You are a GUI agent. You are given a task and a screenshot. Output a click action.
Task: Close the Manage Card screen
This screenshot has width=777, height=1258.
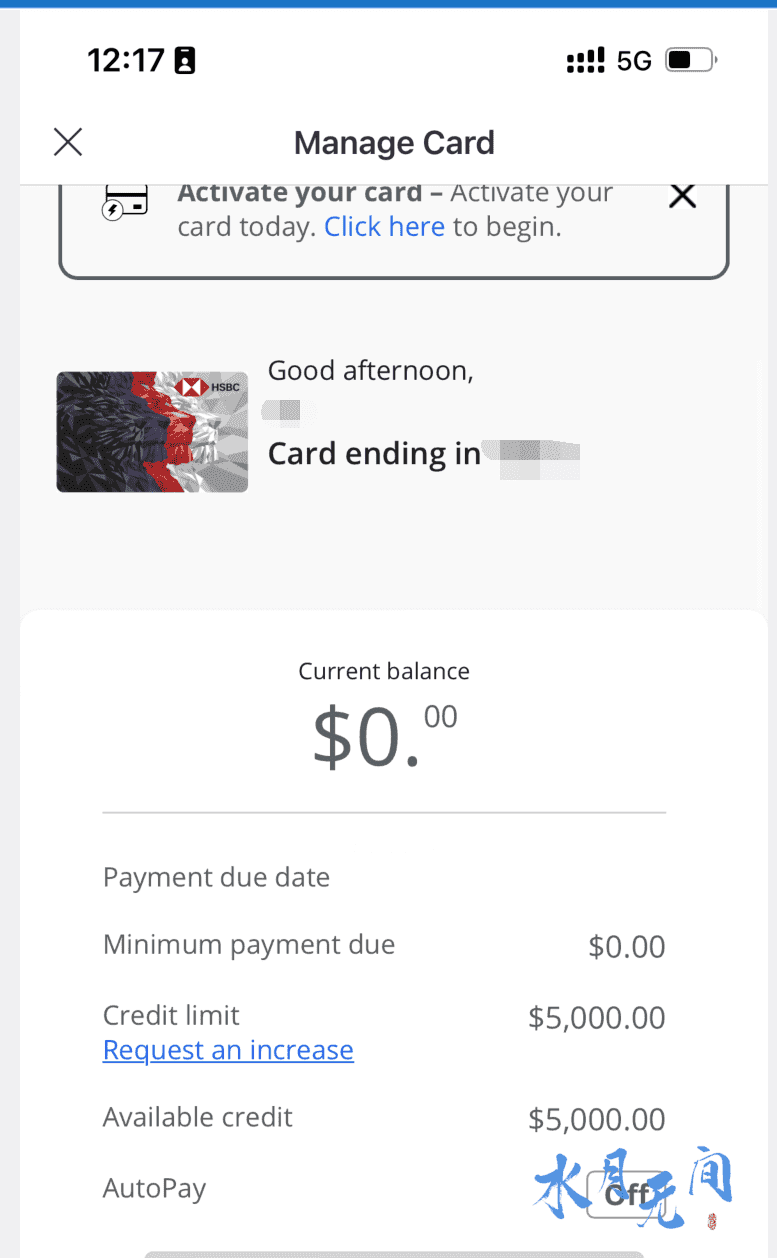pos(68,142)
